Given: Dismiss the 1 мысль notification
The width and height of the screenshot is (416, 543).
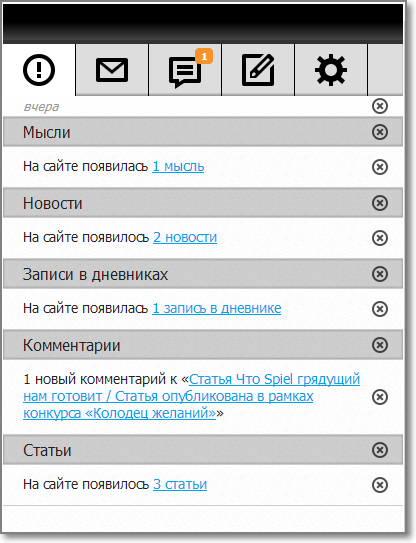Looking at the screenshot, I should (x=380, y=167).
